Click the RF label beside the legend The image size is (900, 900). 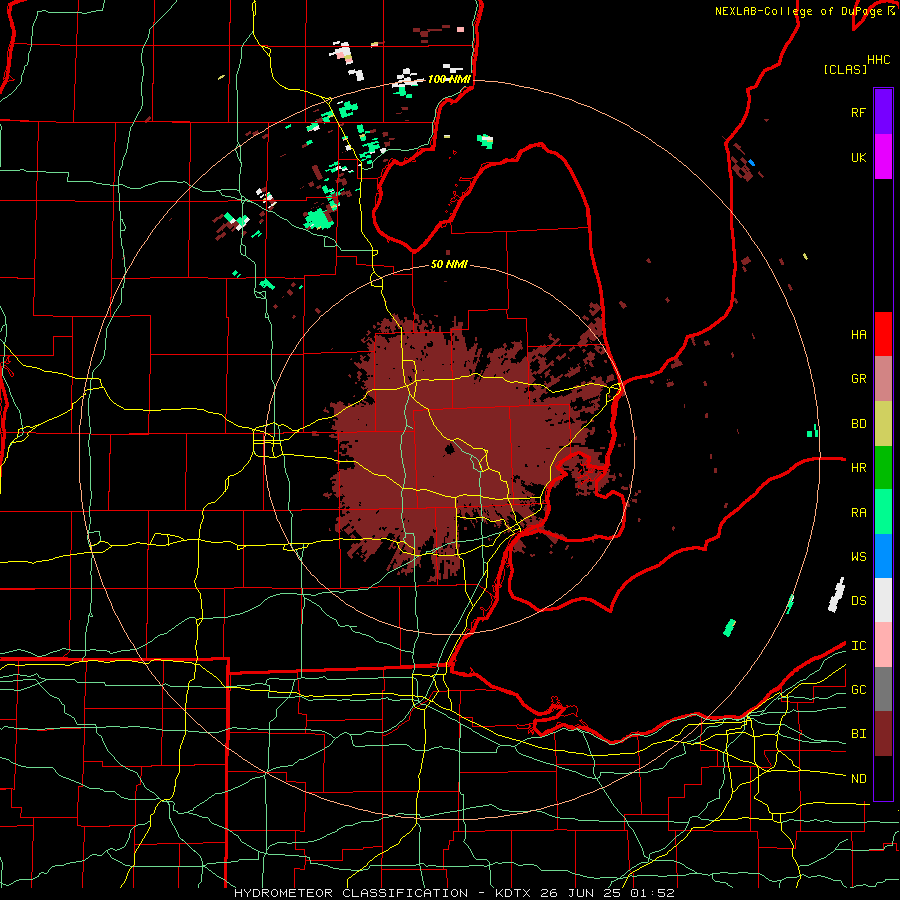click(x=858, y=113)
